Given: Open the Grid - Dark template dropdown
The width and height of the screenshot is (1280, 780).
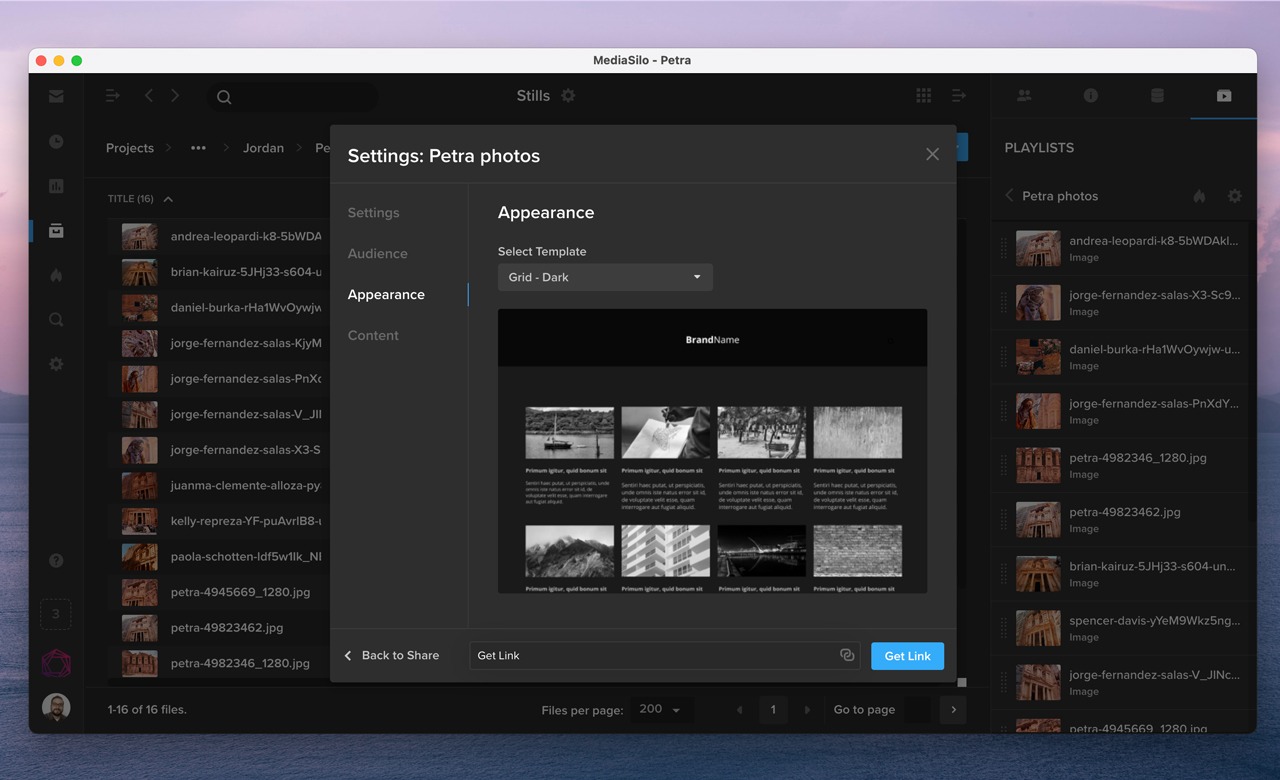Looking at the screenshot, I should point(604,277).
